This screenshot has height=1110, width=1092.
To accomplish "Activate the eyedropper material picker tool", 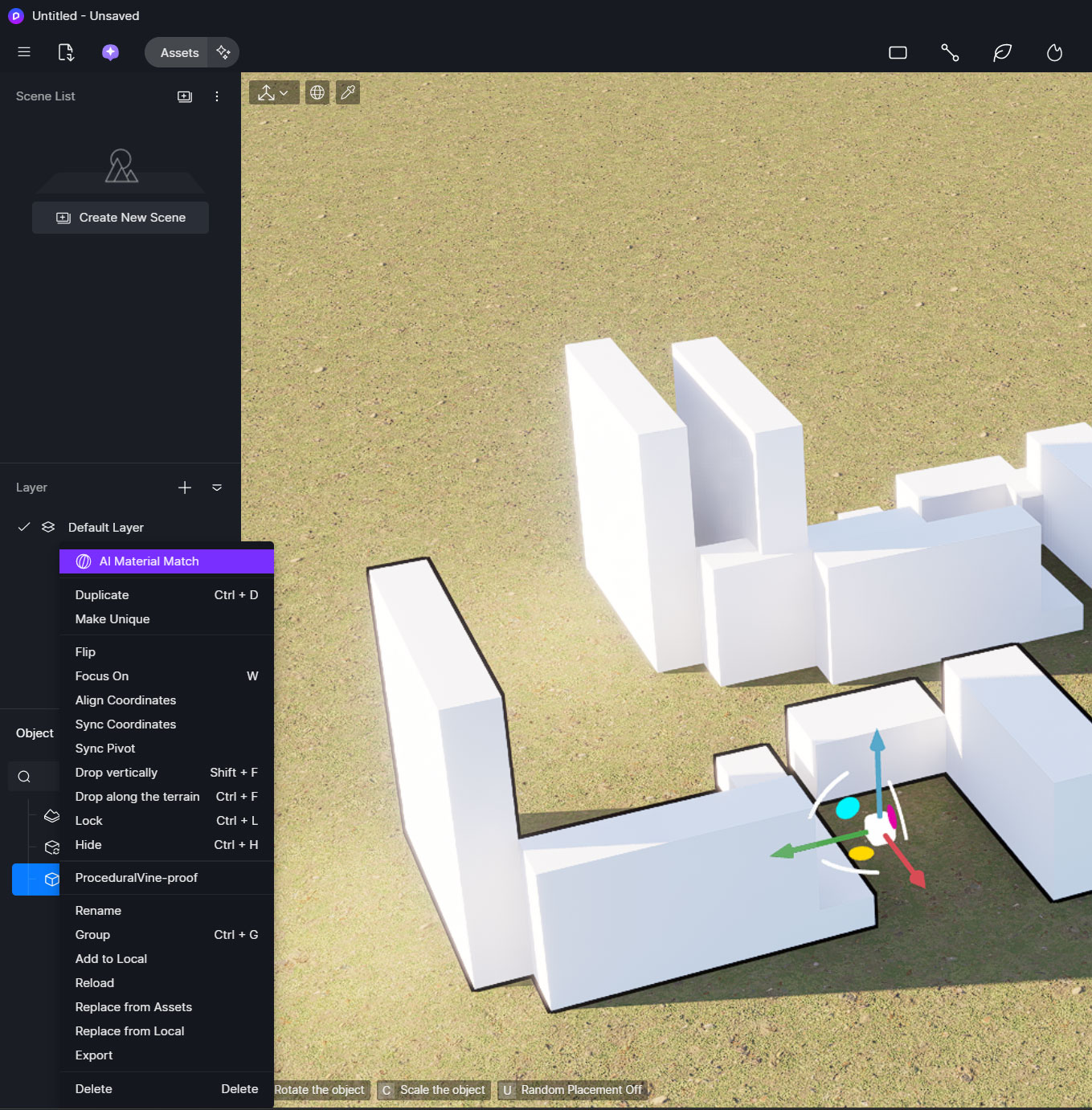I will tap(348, 92).
